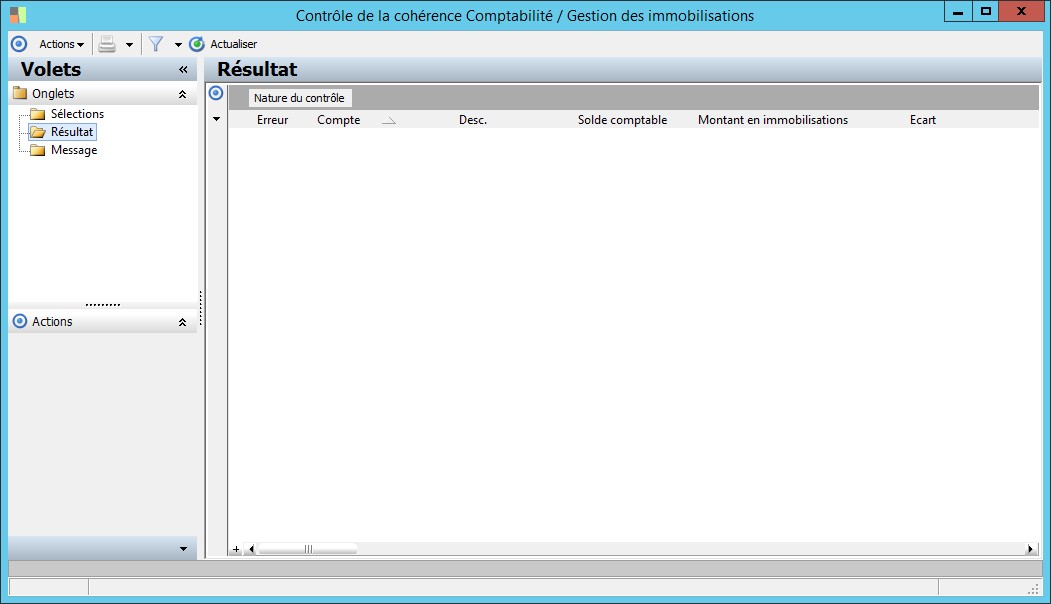Click the plus button at the grid's bottom left
1051x604 pixels.
point(236,550)
